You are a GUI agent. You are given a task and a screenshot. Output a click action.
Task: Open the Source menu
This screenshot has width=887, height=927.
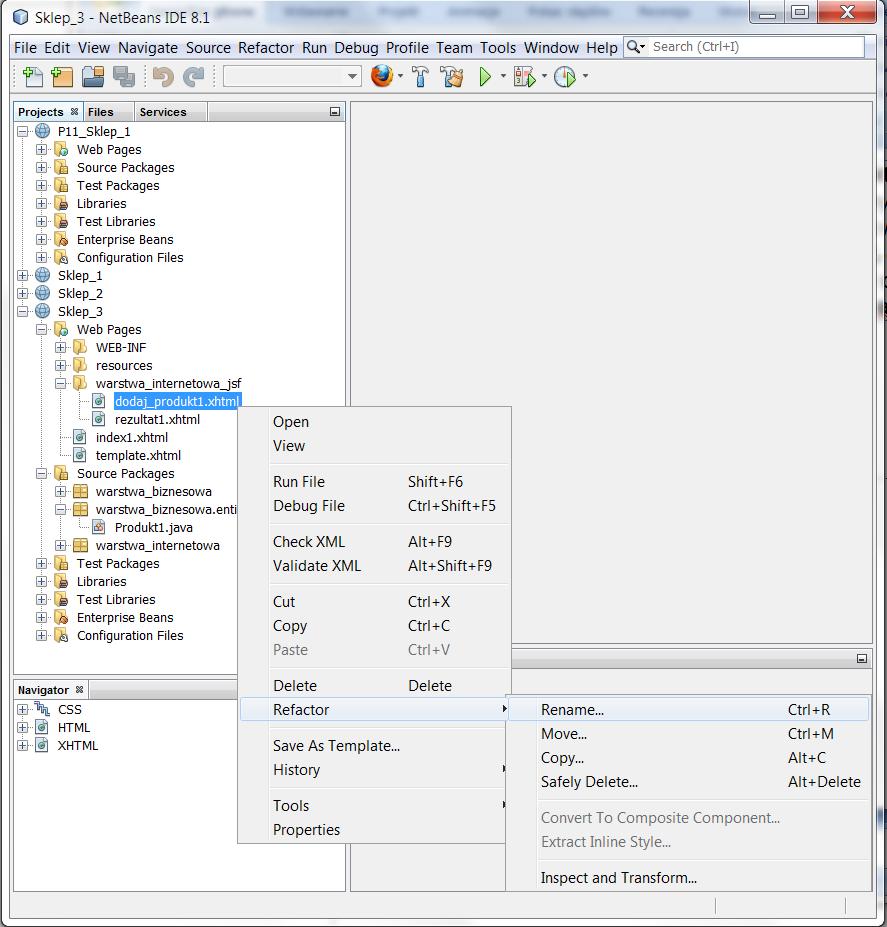click(208, 47)
